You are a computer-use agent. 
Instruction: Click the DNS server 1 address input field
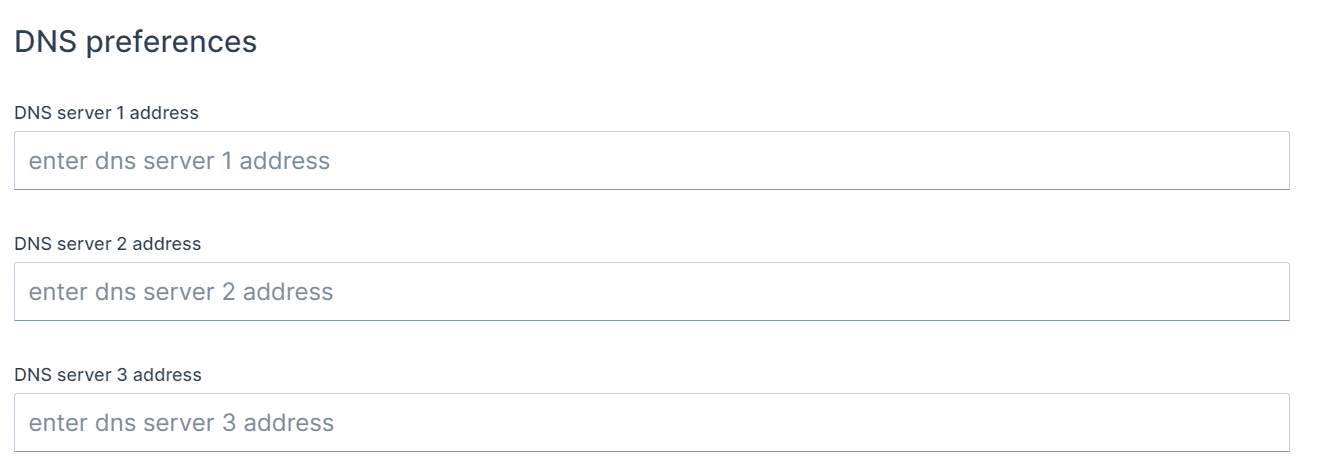pyautogui.click(x=651, y=161)
